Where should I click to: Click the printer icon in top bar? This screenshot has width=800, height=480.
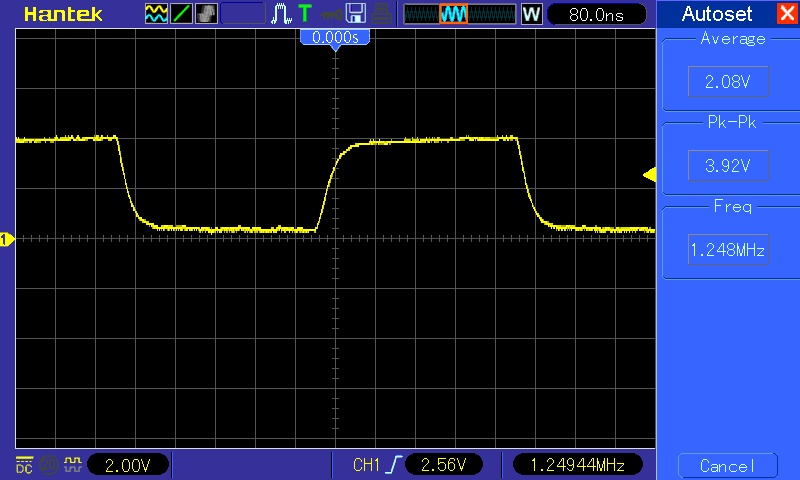381,14
